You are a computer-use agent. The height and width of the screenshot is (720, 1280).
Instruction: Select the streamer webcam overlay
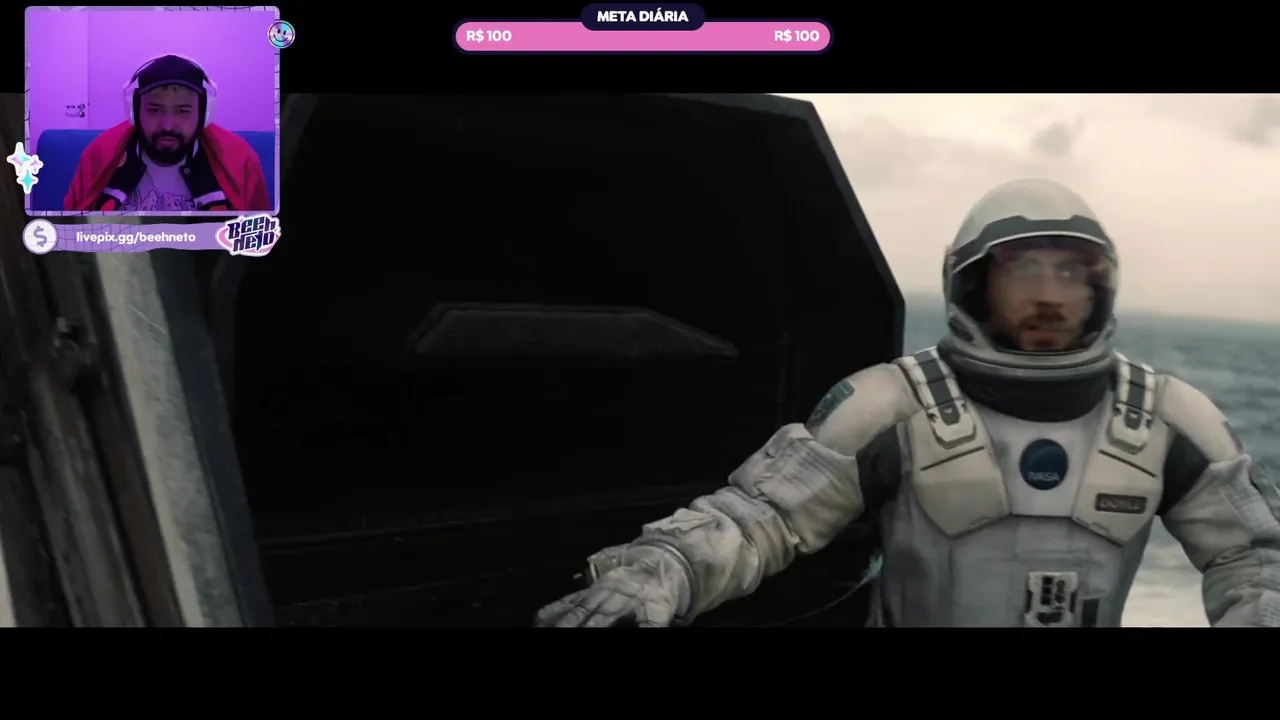coord(152,111)
